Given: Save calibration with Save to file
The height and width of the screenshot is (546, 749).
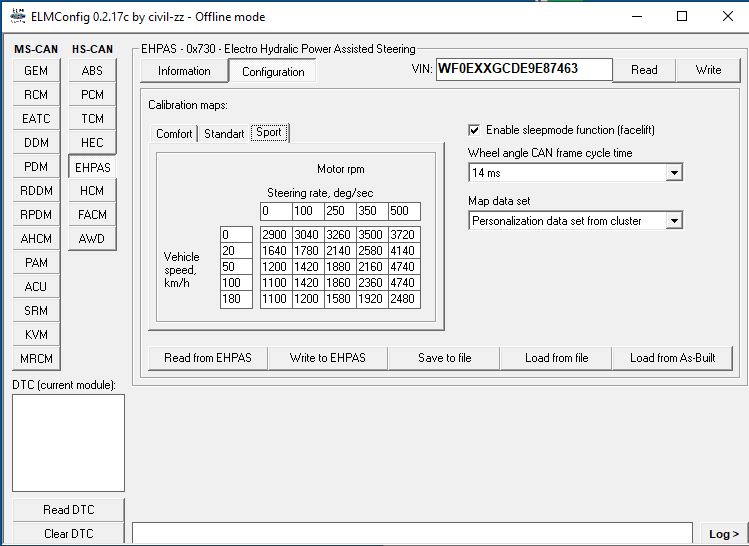Looking at the screenshot, I should (445, 358).
